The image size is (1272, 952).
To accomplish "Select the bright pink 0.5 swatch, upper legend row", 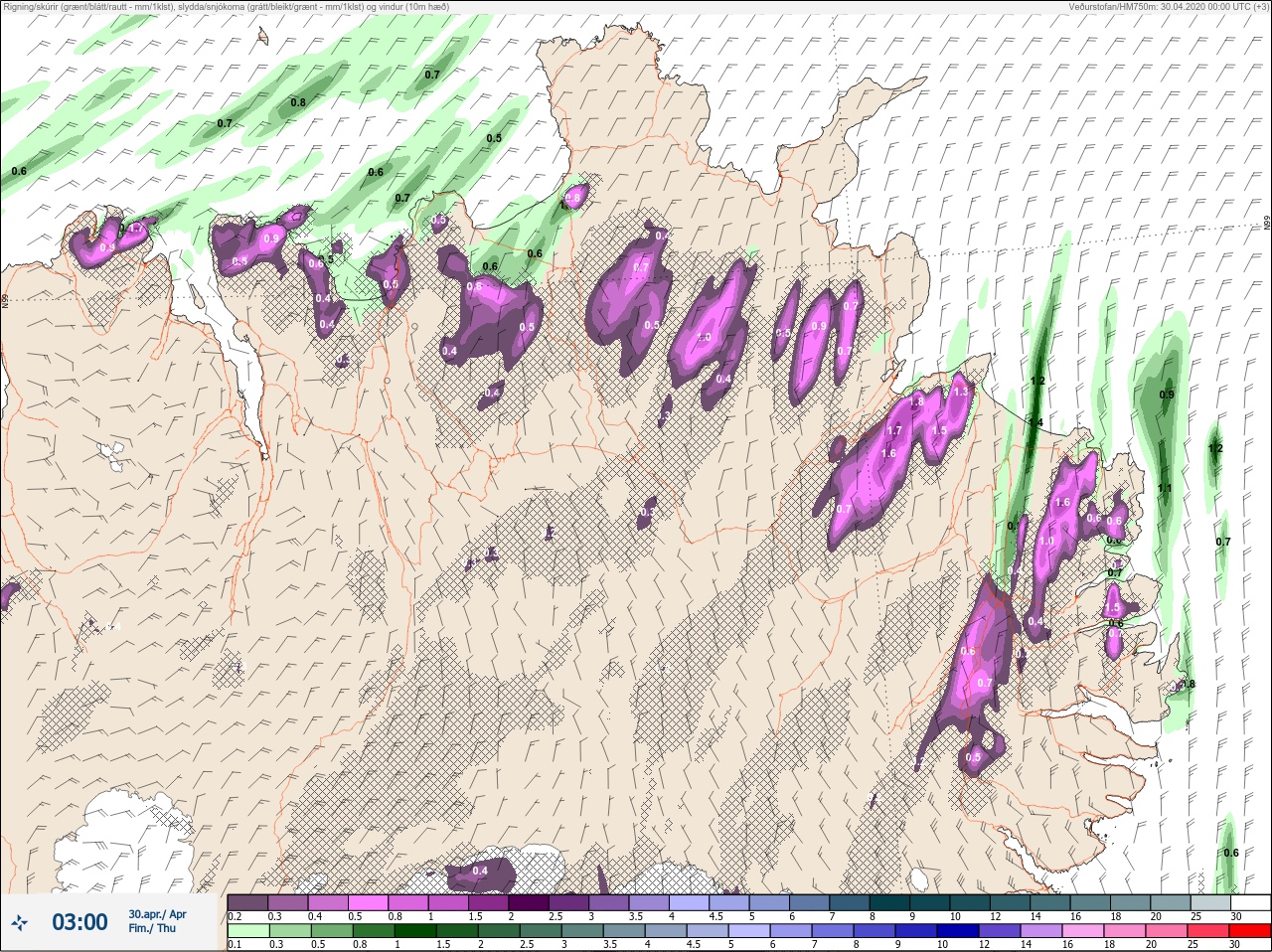I will pos(369,902).
